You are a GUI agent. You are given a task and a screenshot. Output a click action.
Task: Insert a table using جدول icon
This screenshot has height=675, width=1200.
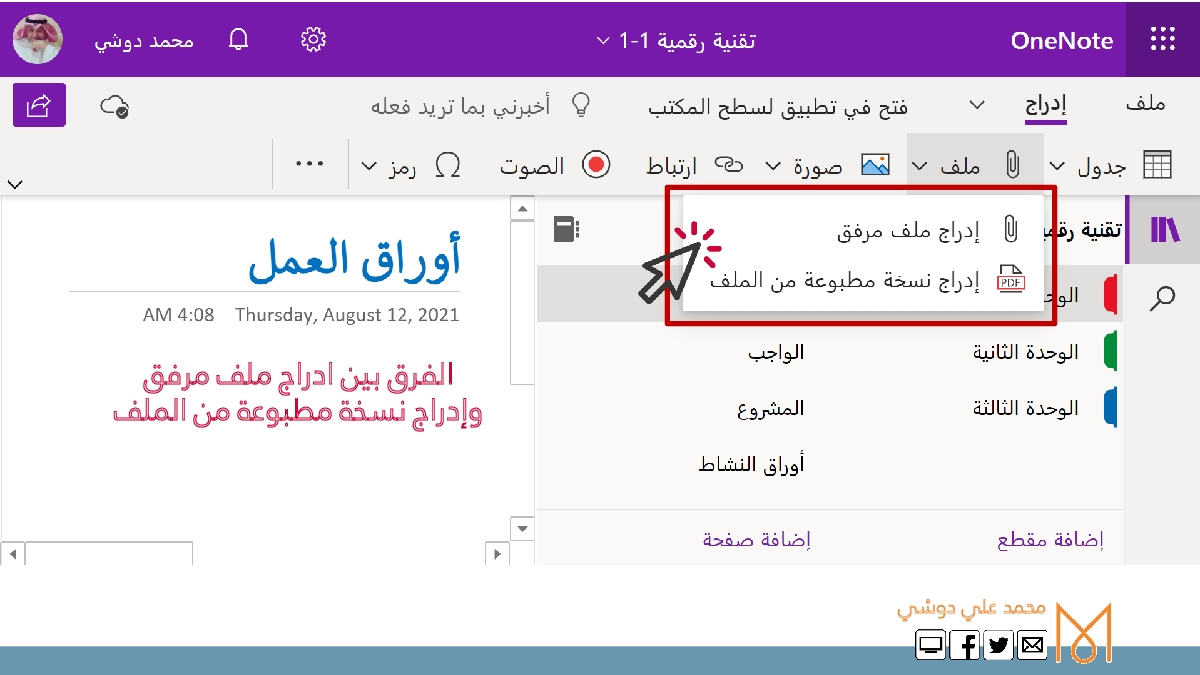(x=1157, y=166)
